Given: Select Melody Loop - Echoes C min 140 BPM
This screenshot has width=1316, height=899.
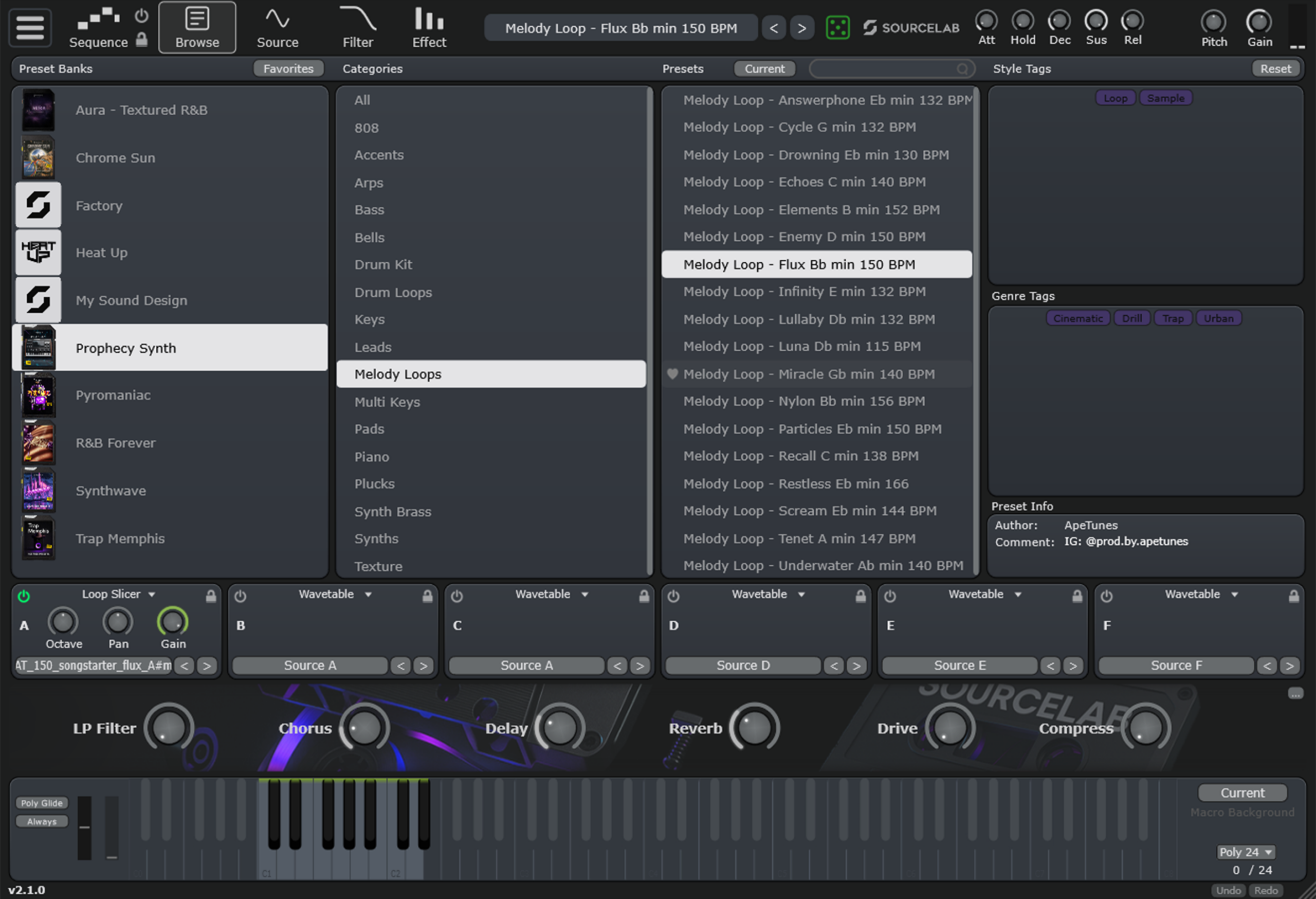Looking at the screenshot, I should (816, 182).
